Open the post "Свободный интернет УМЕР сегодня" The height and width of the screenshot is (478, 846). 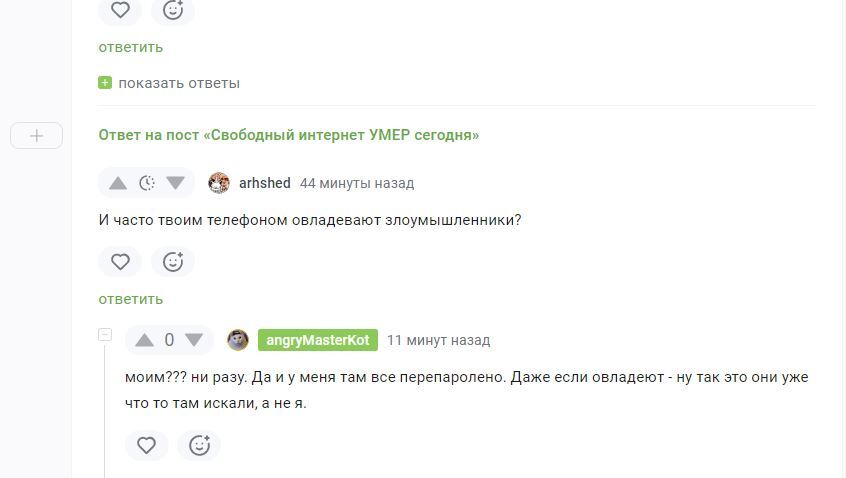pyautogui.click(x=288, y=135)
